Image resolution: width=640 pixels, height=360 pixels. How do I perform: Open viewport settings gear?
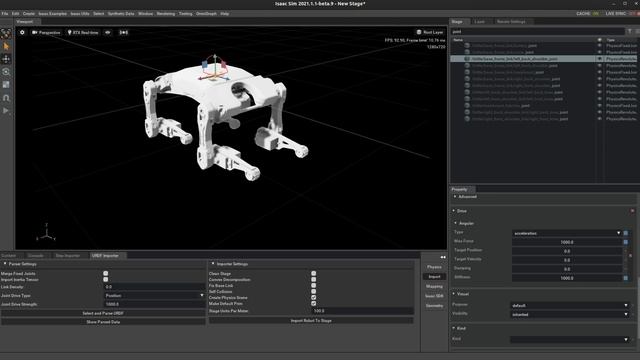coord(22,32)
